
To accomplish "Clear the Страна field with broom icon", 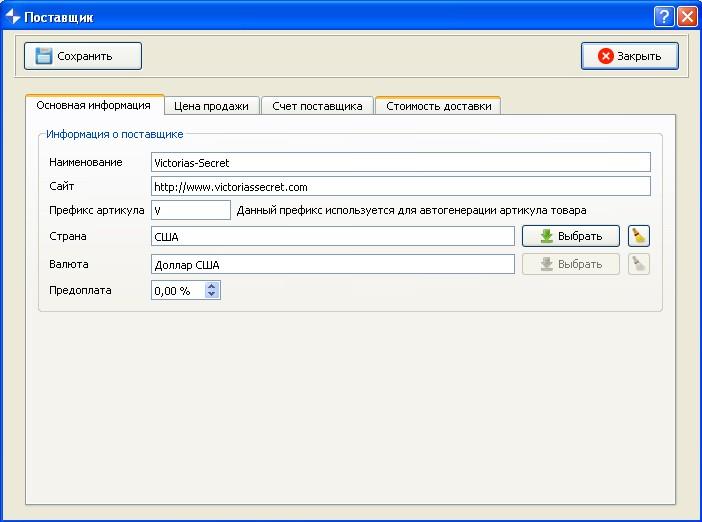I will point(639,236).
